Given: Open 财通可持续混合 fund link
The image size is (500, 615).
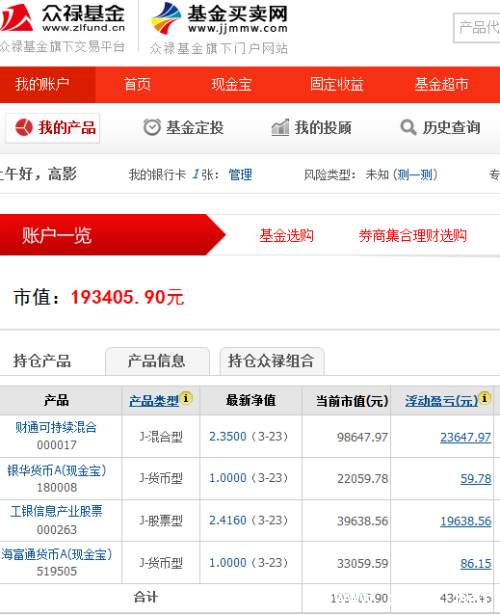Looking at the screenshot, I should tap(56, 427).
